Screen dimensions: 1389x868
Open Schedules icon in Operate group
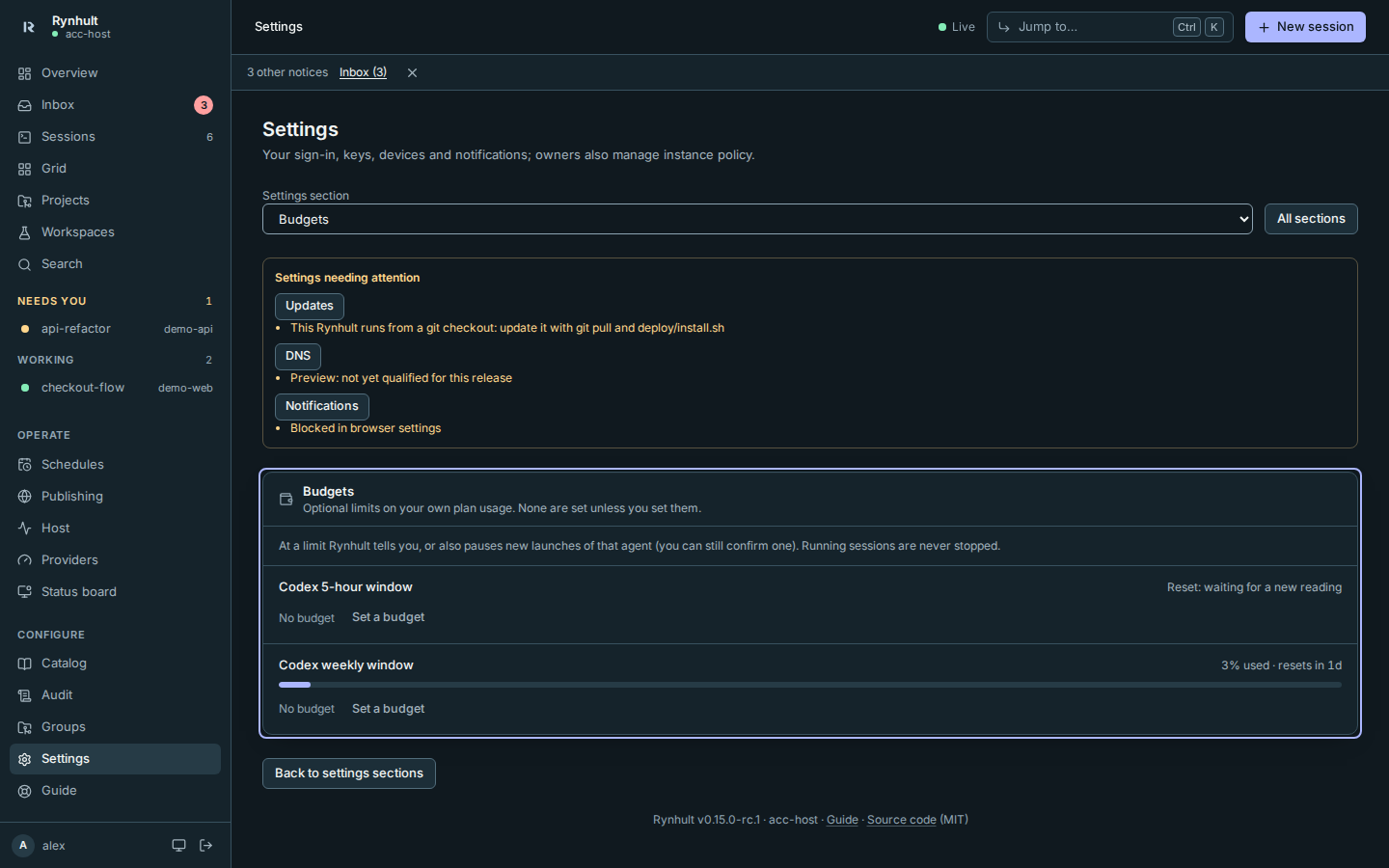(x=25, y=465)
